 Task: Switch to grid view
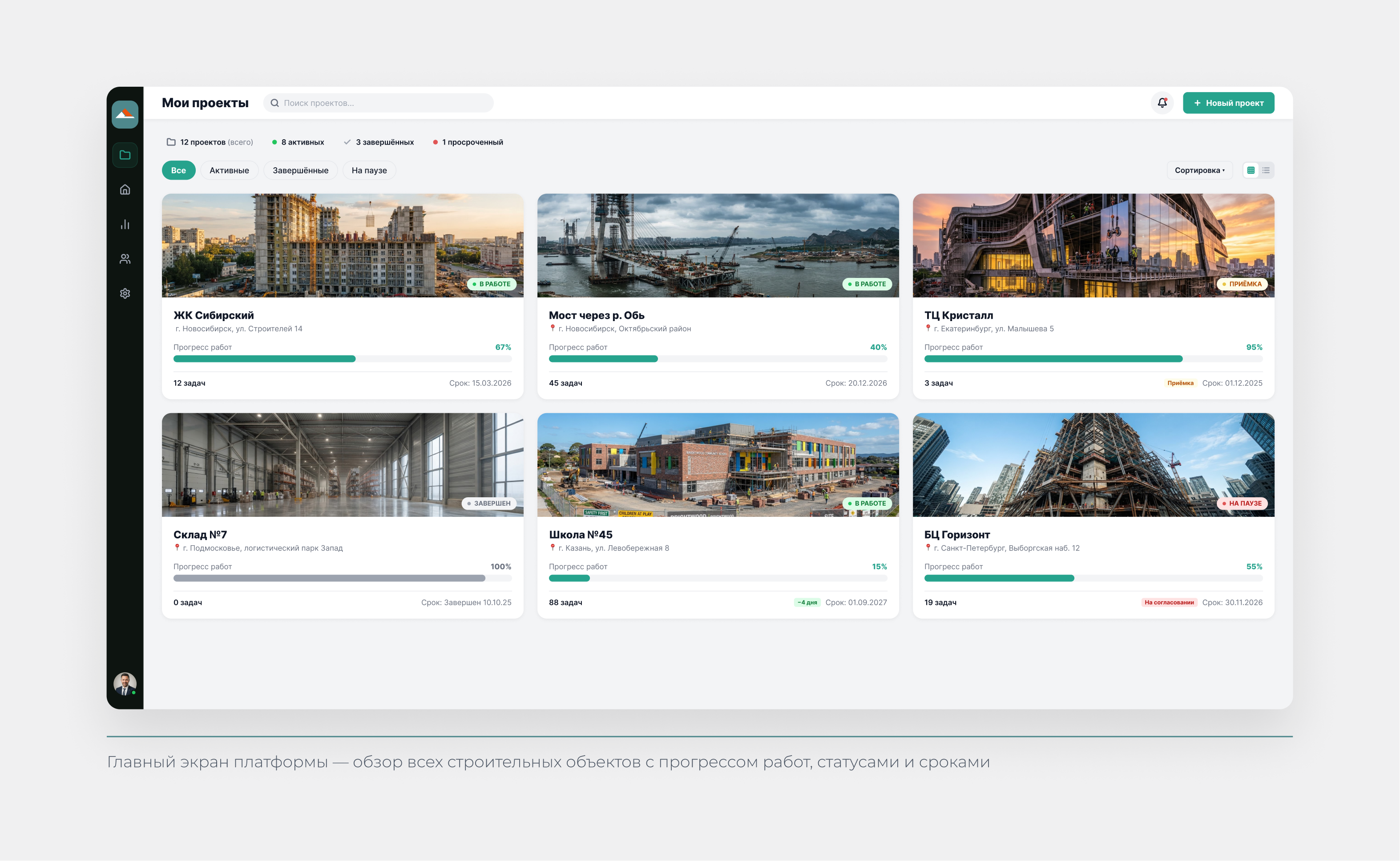pos(1251,170)
